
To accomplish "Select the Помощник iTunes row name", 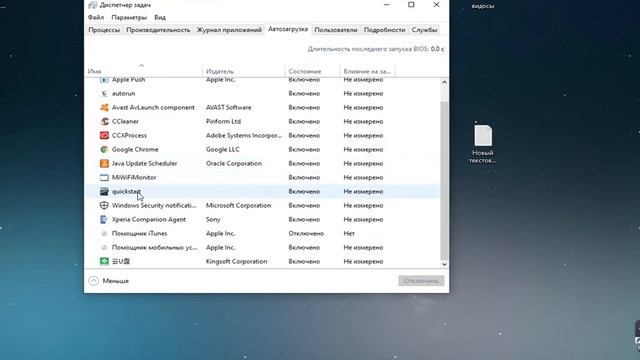I will coord(140,233).
